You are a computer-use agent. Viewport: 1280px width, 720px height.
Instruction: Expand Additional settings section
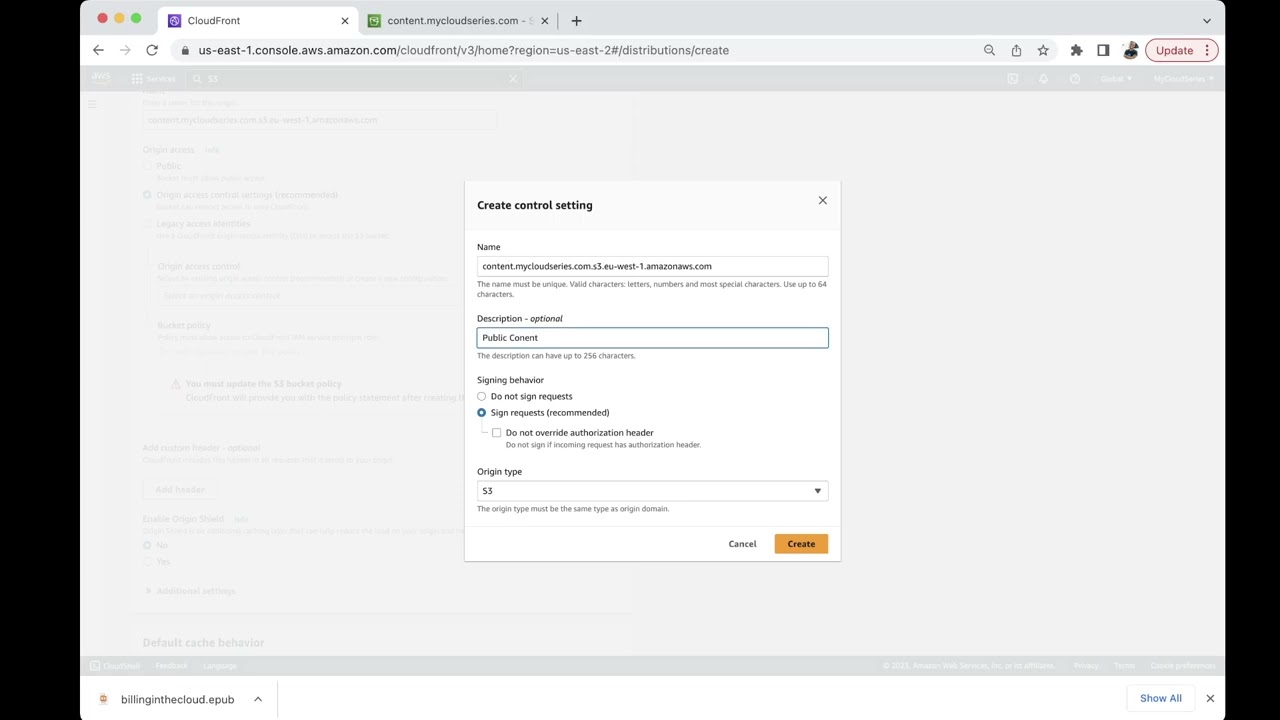point(190,591)
